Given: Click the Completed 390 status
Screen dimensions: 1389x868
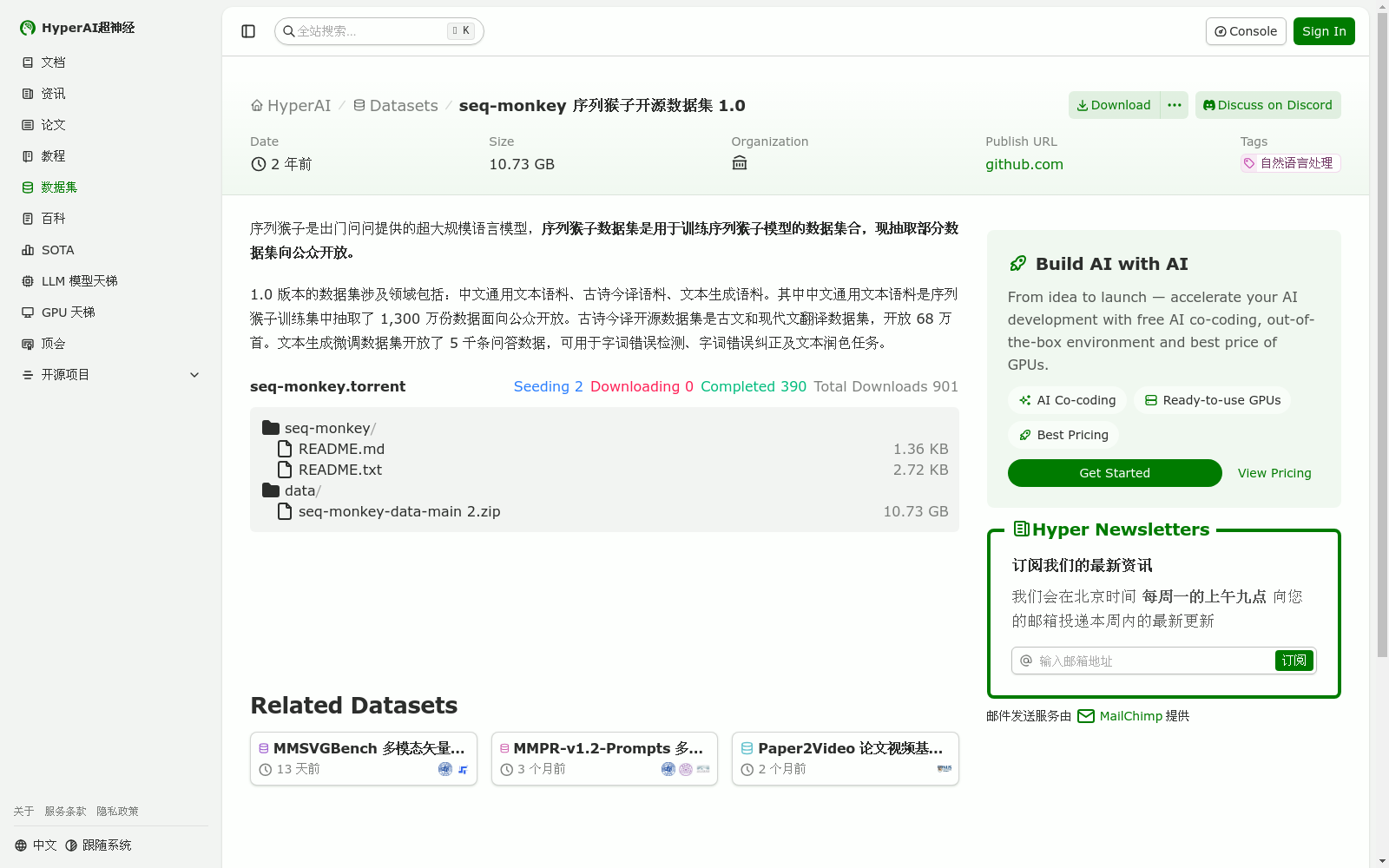Looking at the screenshot, I should pos(754,386).
